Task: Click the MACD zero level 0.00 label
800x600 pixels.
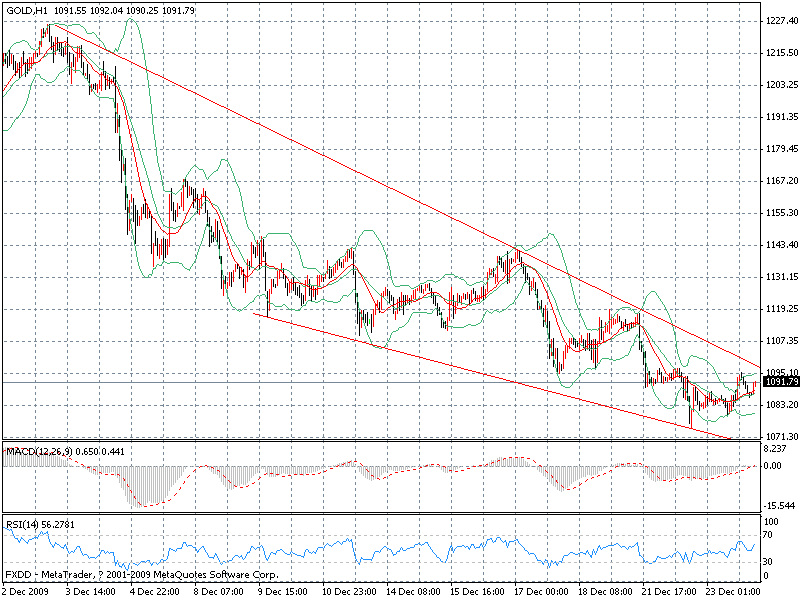Action: point(773,466)
